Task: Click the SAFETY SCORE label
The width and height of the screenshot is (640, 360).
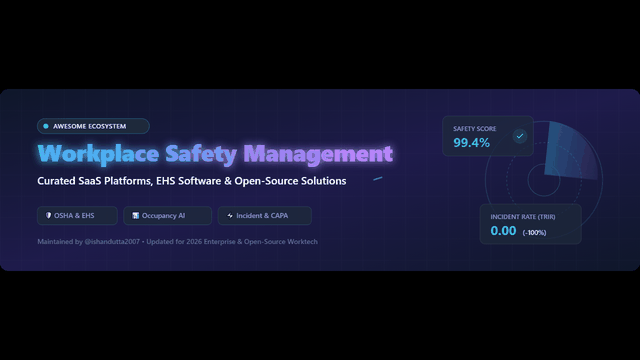Action: [x=474, y=129]
